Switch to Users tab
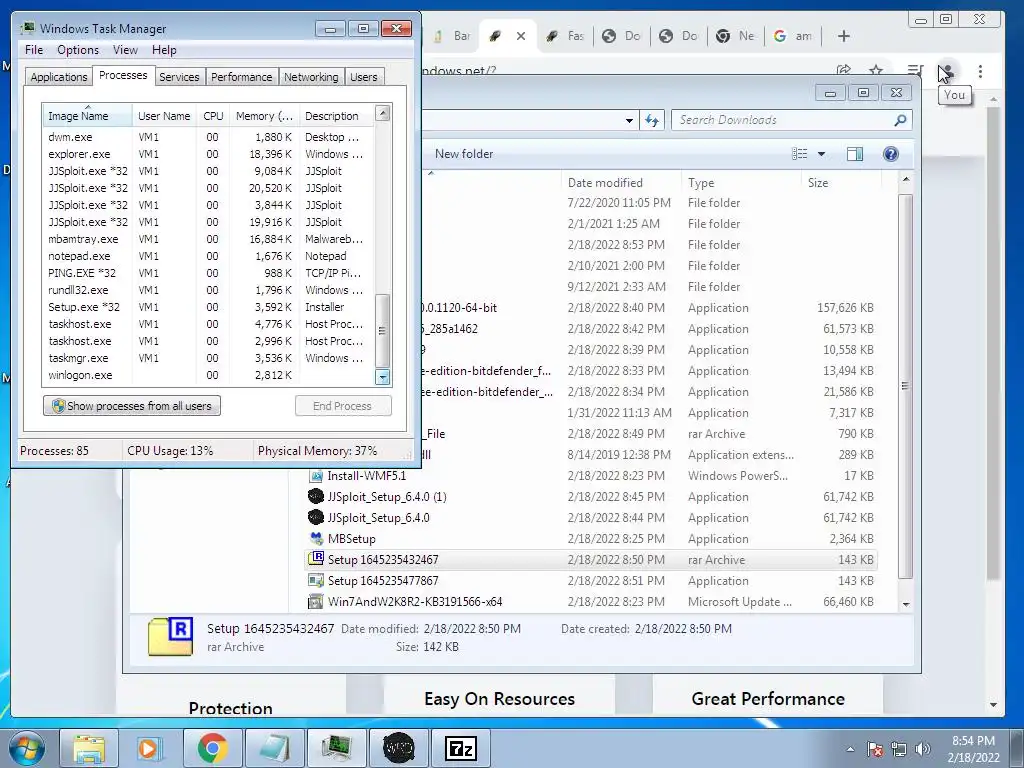Viewport: 1024px width, 768px height. click(363, 76)
